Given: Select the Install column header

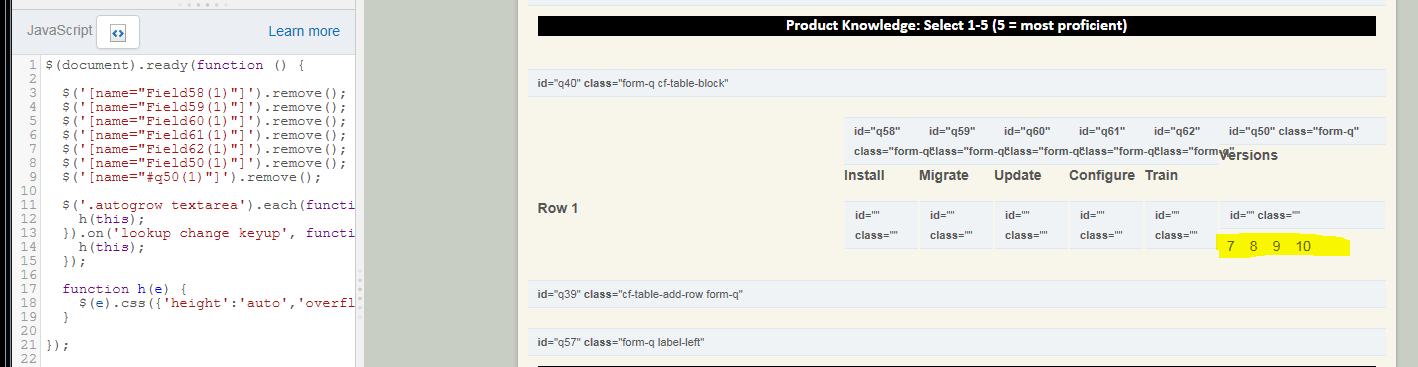Looking at the screenshot, I should pyautogui.click(x=864, y=175).
